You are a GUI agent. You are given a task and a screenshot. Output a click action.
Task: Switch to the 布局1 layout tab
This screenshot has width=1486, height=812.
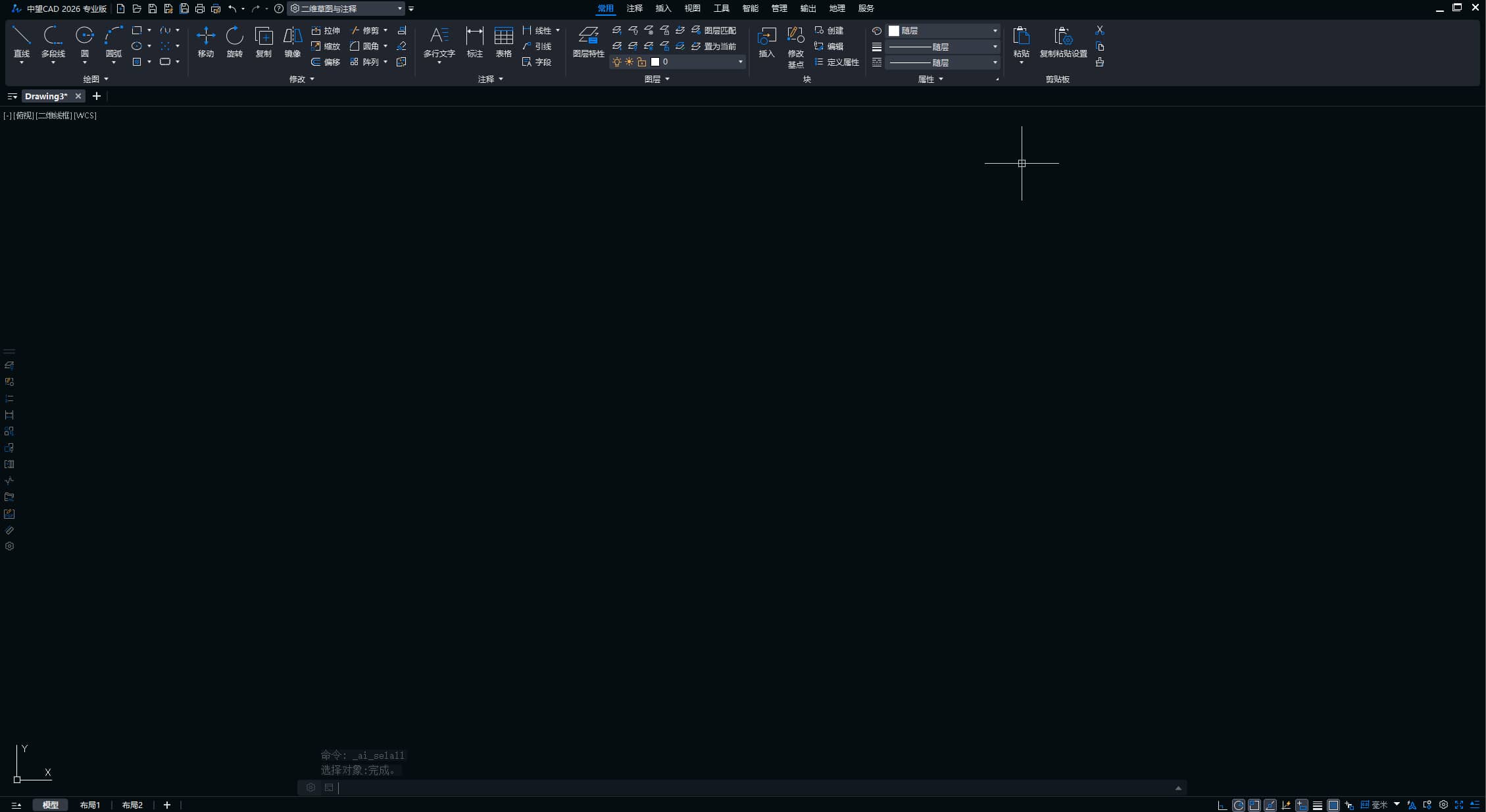90,805
